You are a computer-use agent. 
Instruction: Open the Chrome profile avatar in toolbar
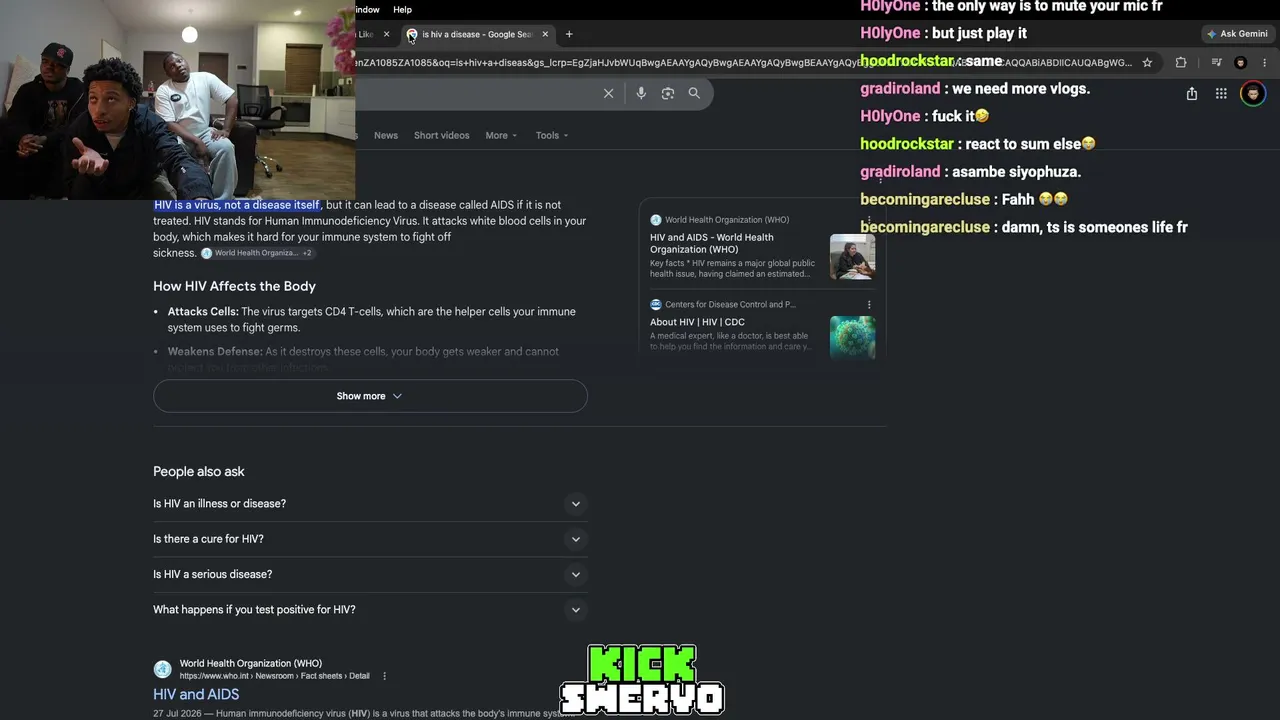point(1240,62)
